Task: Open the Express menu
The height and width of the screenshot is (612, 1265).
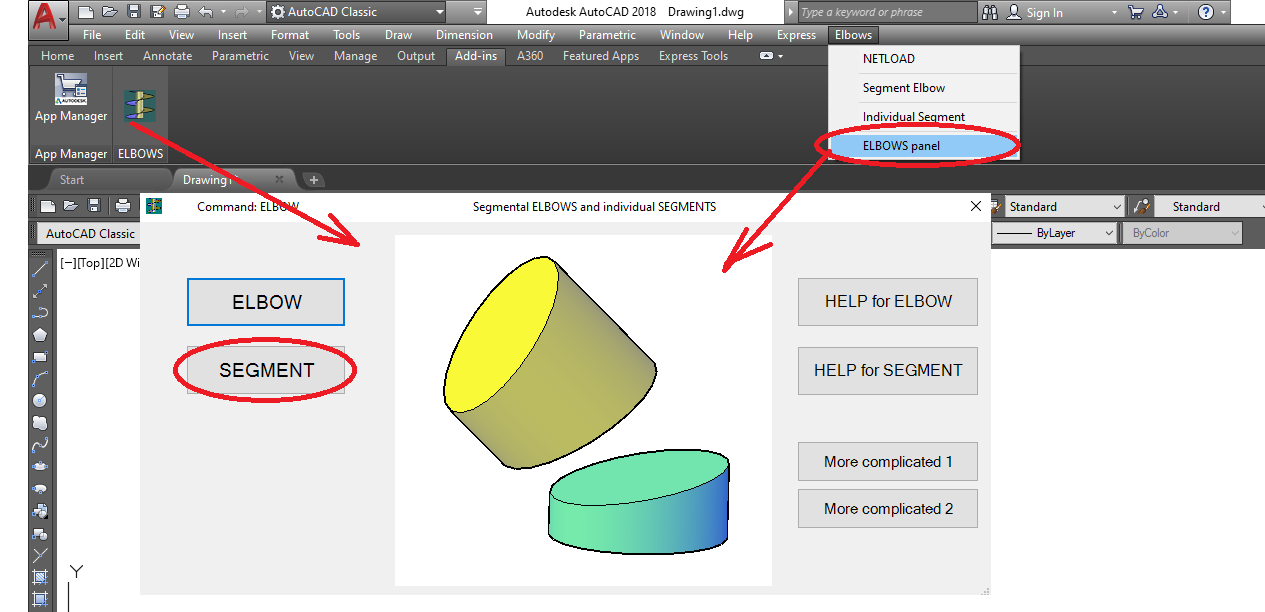Action: point(796,35)
